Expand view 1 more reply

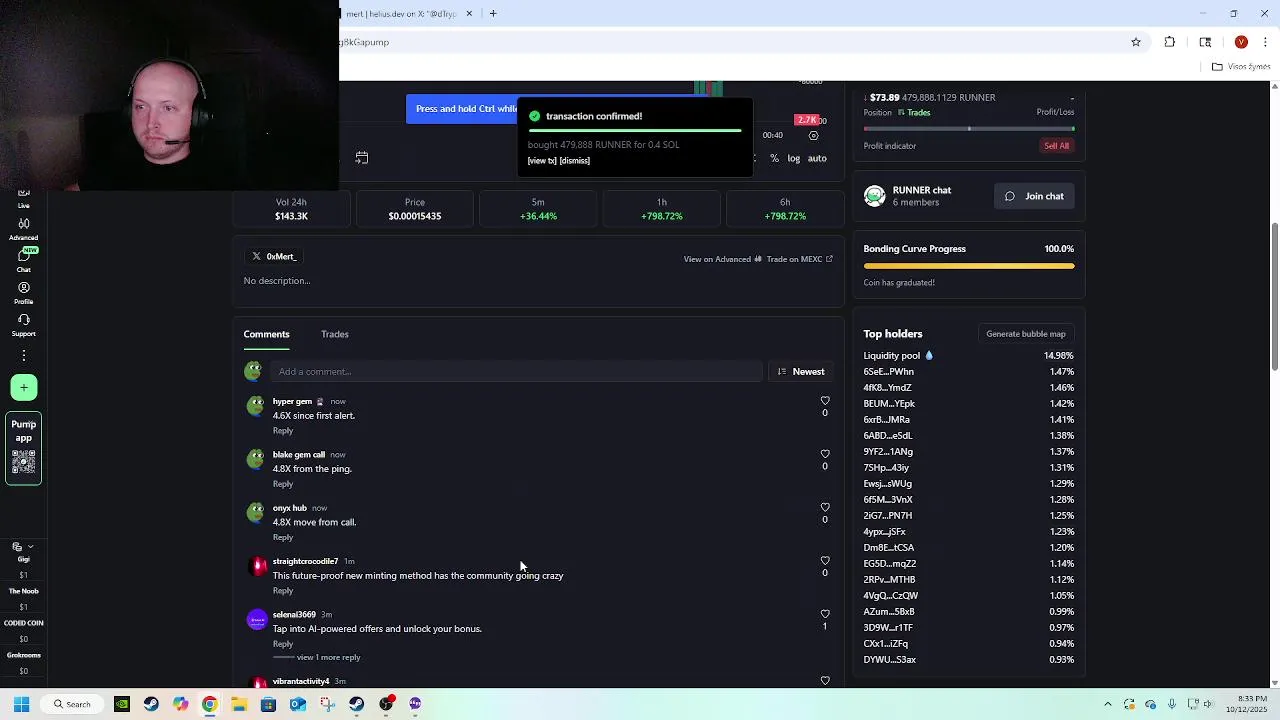[328, 658]
